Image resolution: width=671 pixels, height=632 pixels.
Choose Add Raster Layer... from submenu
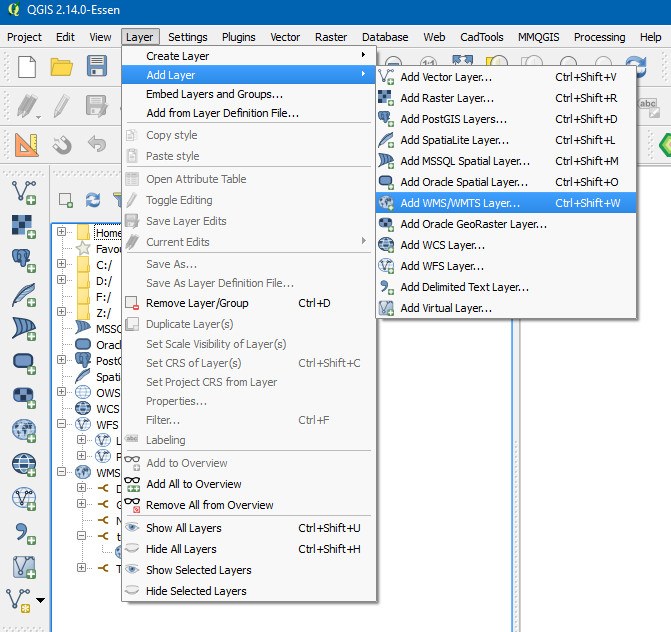pyautogui.click(x=506, y=98)
